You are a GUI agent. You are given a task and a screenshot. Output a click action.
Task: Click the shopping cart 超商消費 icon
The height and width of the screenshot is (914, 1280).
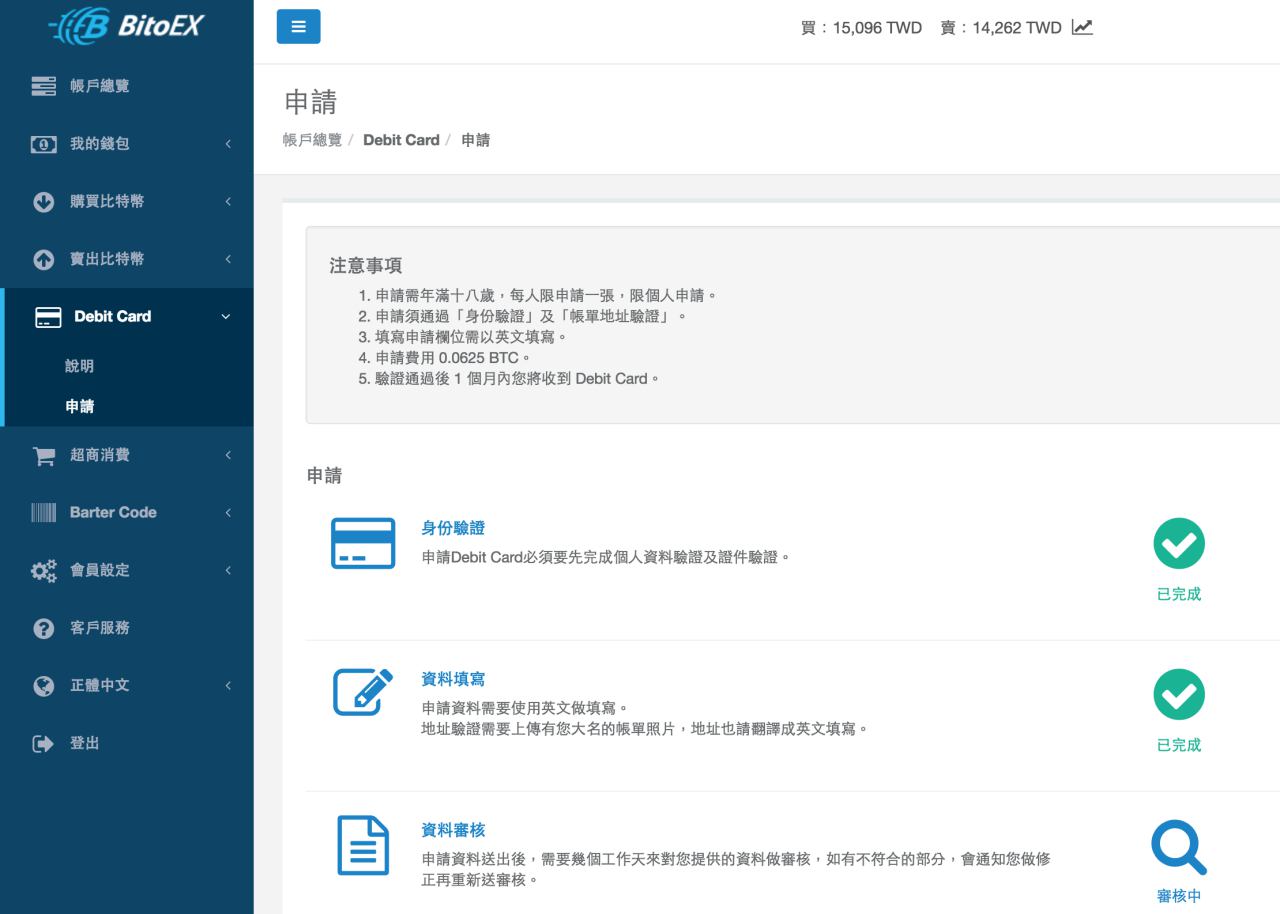[x=44, y=456]
